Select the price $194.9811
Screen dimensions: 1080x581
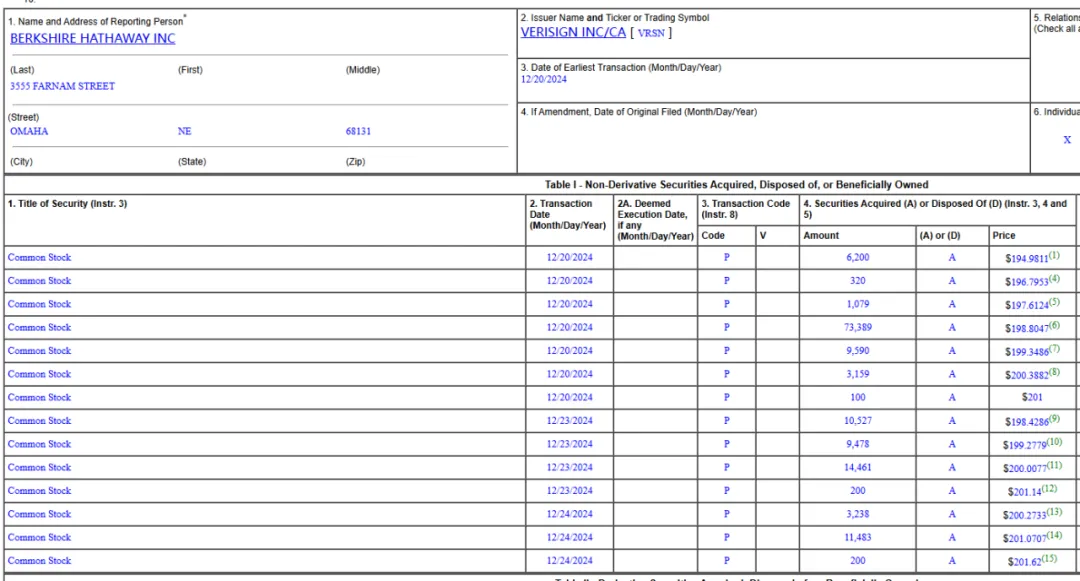pos(1026,259)
